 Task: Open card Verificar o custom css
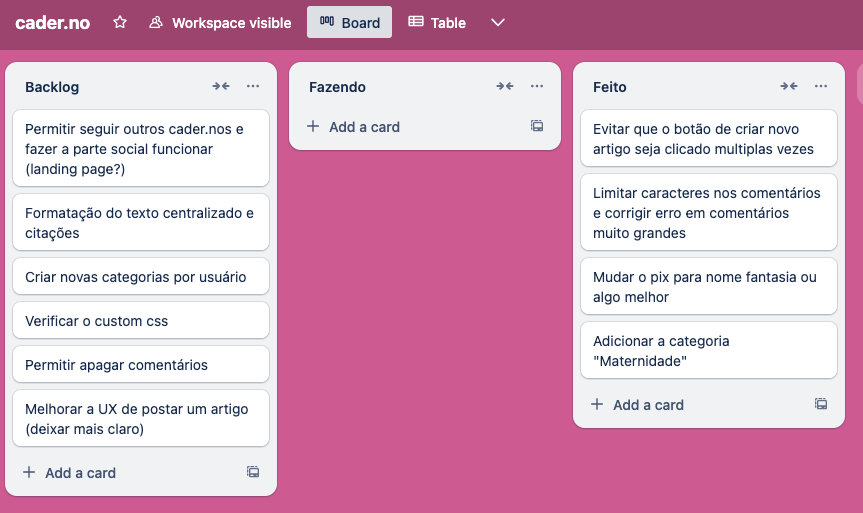(141, 320)
